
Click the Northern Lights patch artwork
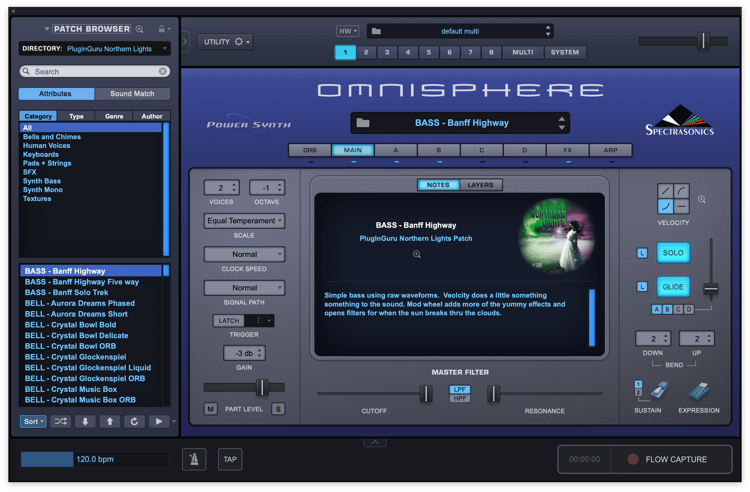[x=557, y=237]
